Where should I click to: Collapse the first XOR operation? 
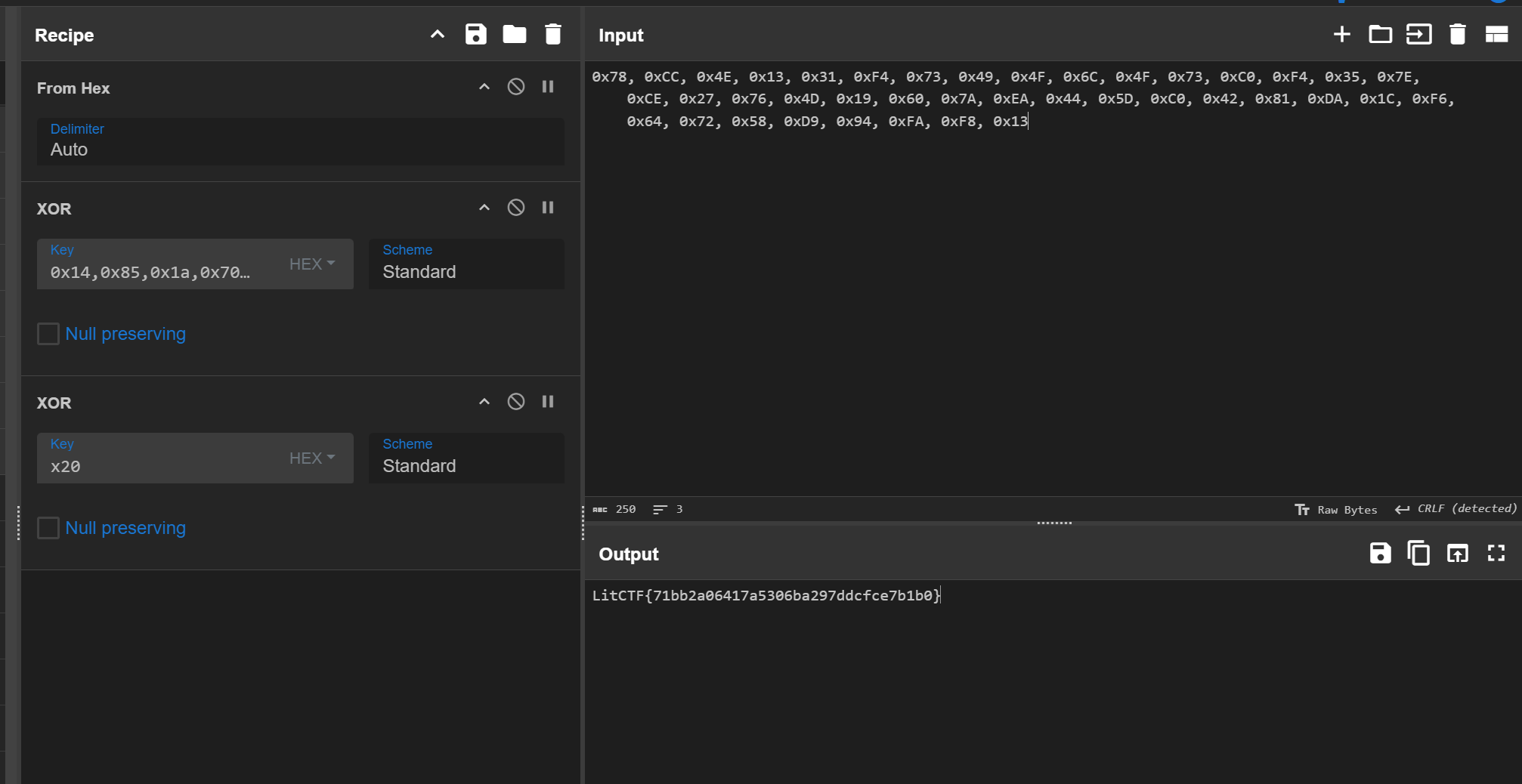(x=484, y=208)
